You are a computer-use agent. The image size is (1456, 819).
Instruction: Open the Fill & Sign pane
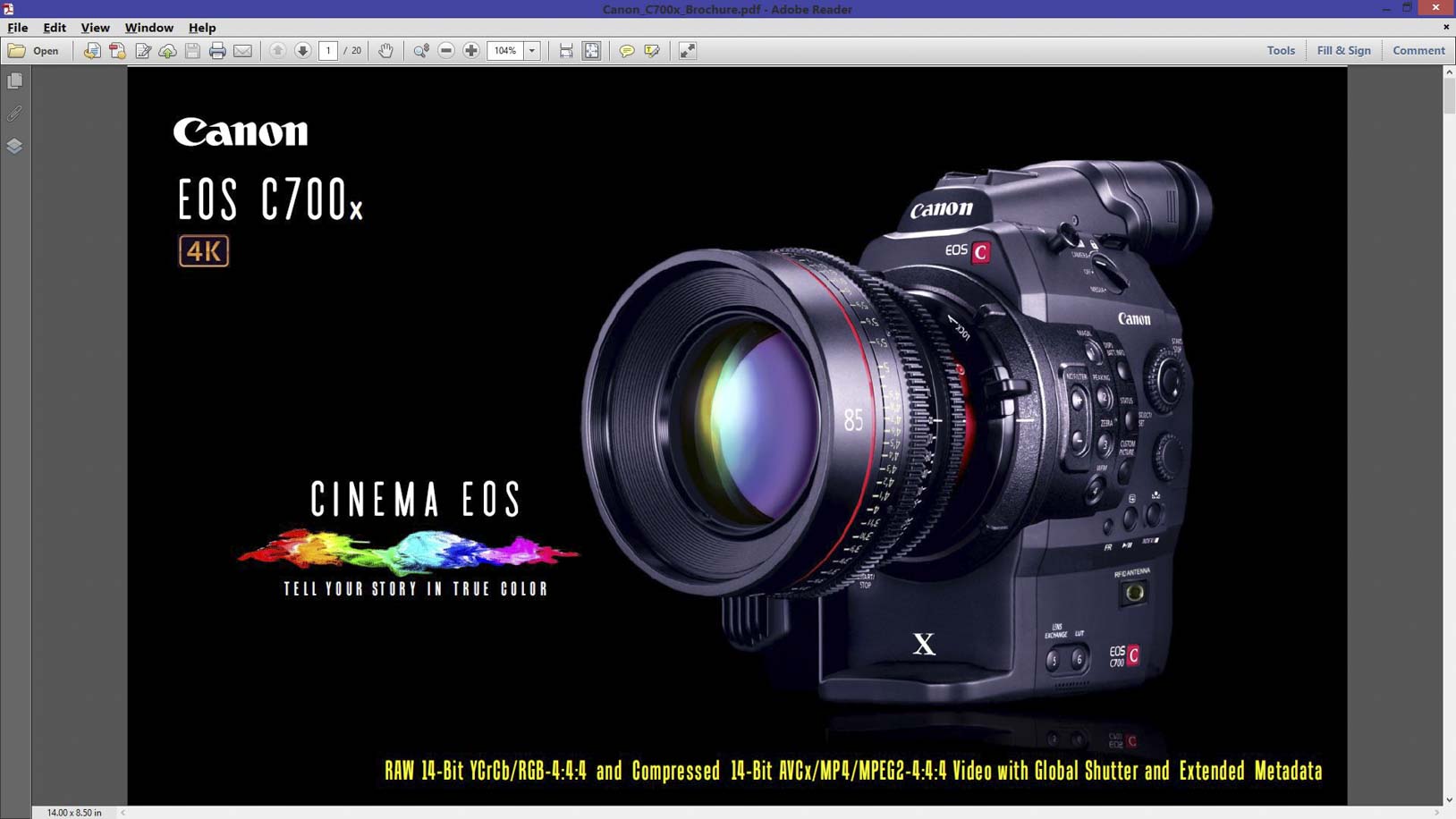tap(1342, 51)
